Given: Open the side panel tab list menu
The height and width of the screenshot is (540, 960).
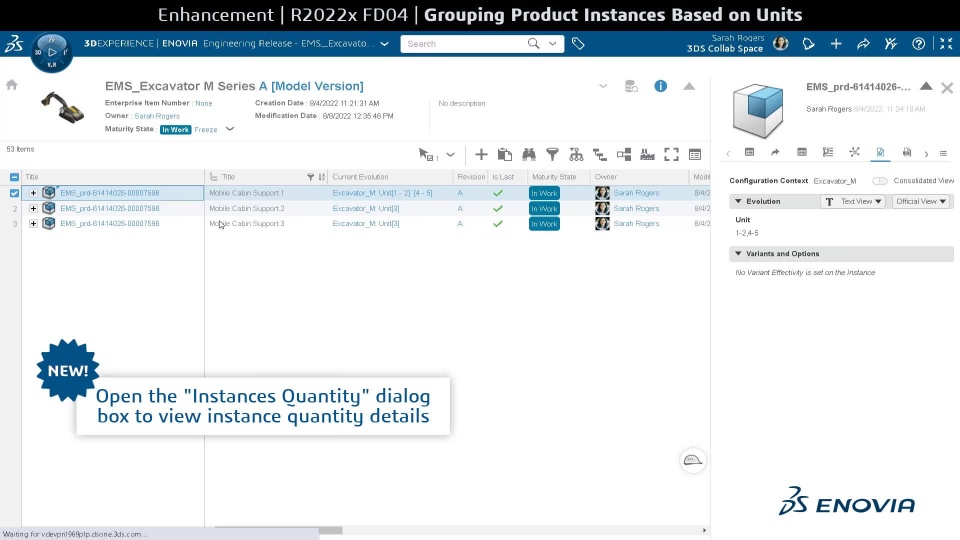Looking at the screenshot, I should [943, 154].
